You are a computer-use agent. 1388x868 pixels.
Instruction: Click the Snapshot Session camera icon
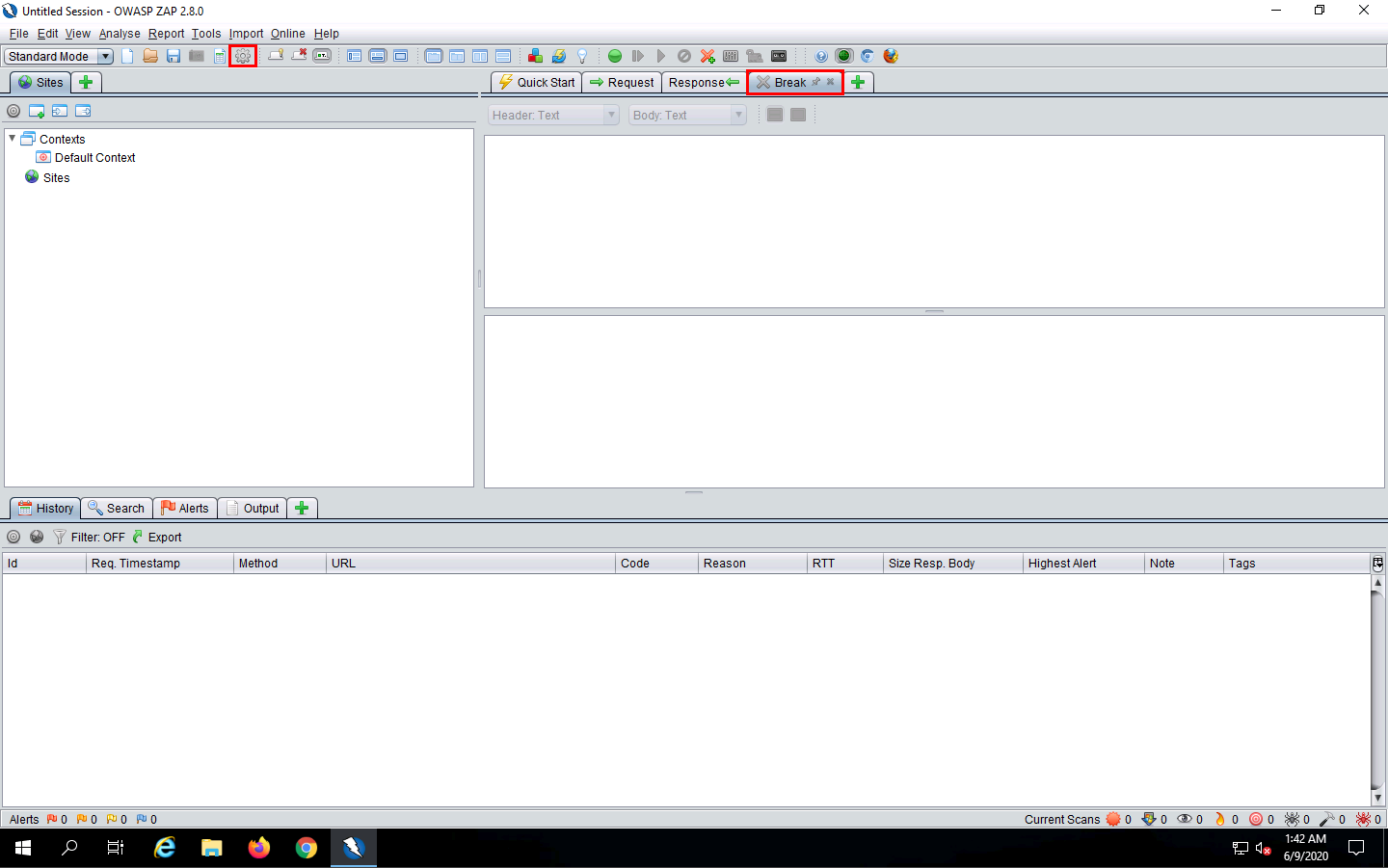197,56
